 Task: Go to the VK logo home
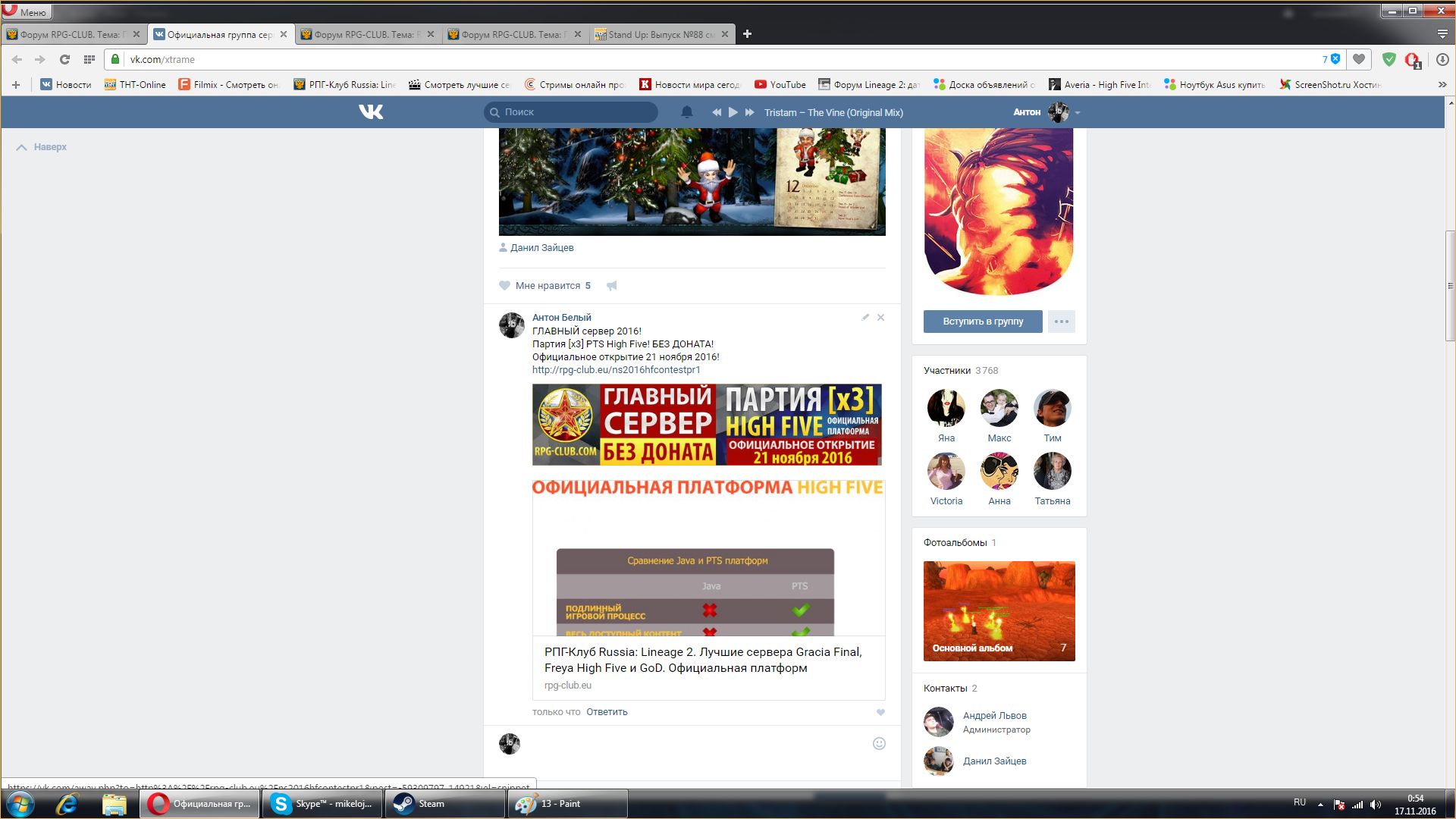(x=371, y=112)
